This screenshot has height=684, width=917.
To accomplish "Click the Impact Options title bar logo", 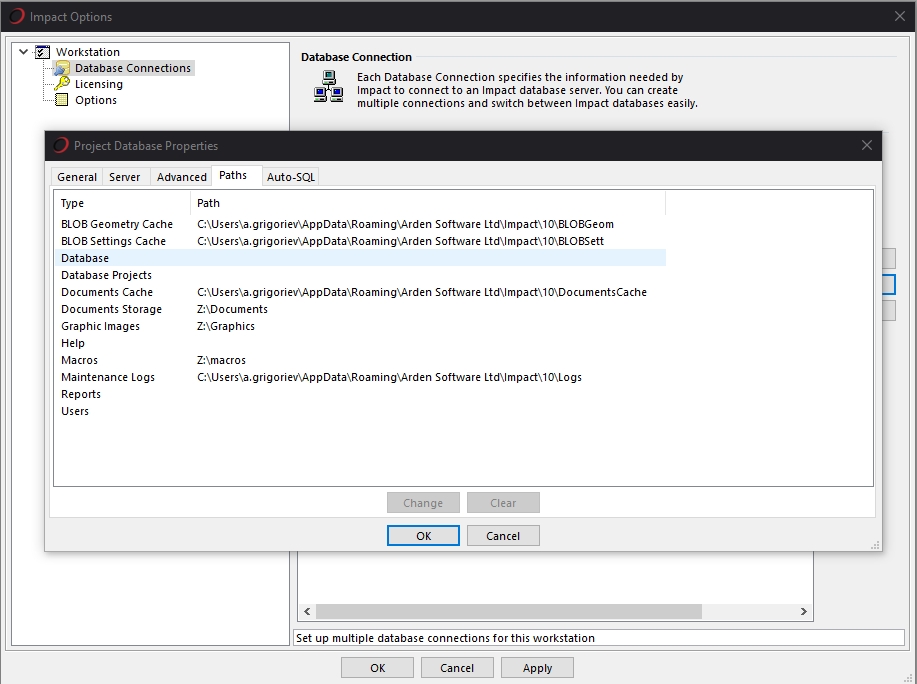I will [x=16, y=16].
